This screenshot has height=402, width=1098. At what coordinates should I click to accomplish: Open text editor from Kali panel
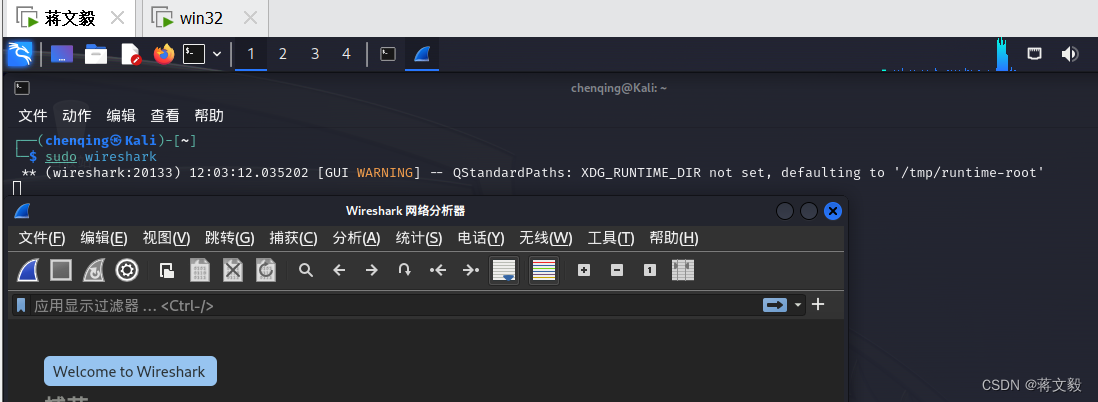[x=131, y=54]
